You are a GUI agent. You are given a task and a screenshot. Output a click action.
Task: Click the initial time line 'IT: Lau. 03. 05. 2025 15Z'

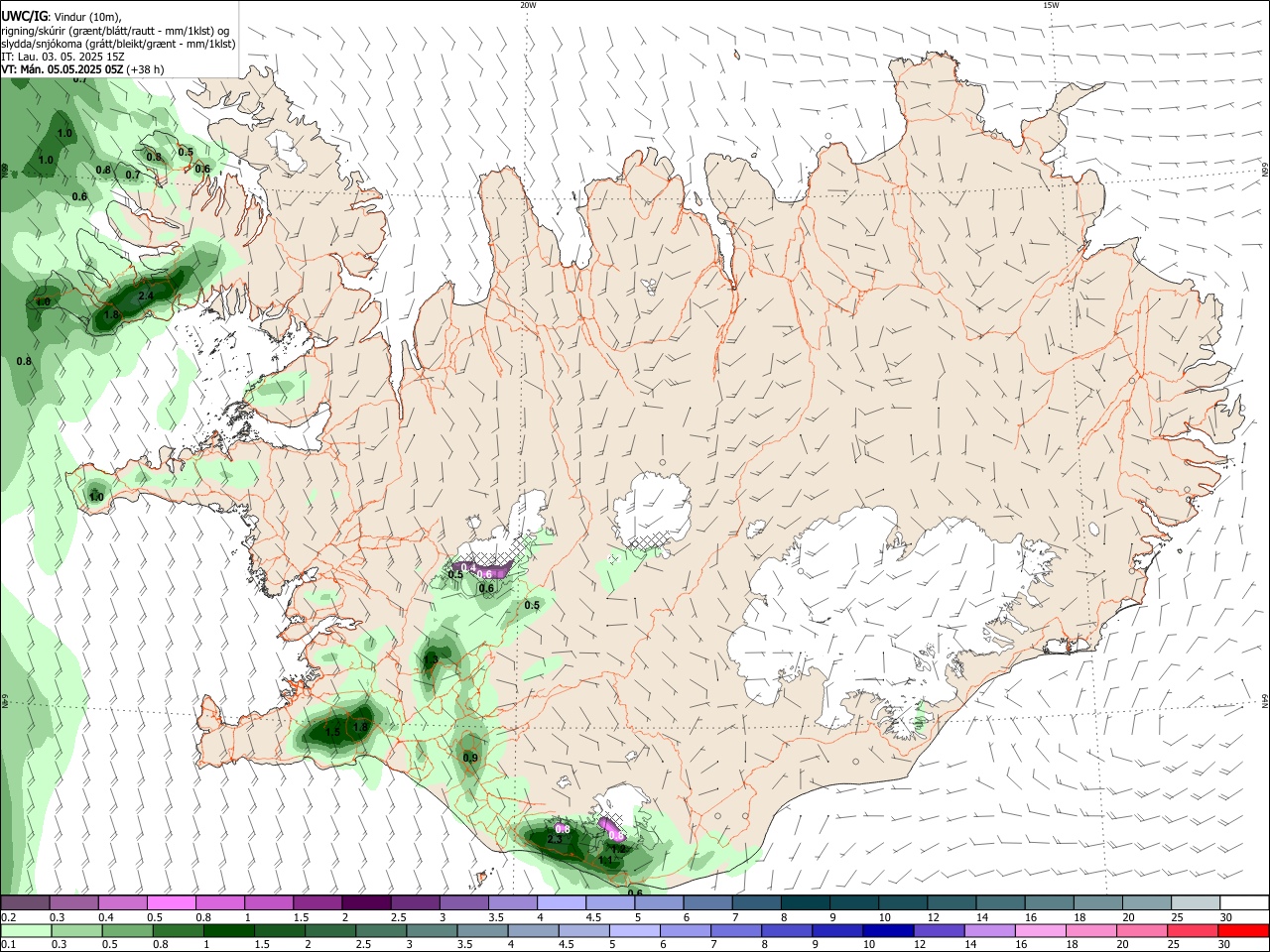click(63, 57)
